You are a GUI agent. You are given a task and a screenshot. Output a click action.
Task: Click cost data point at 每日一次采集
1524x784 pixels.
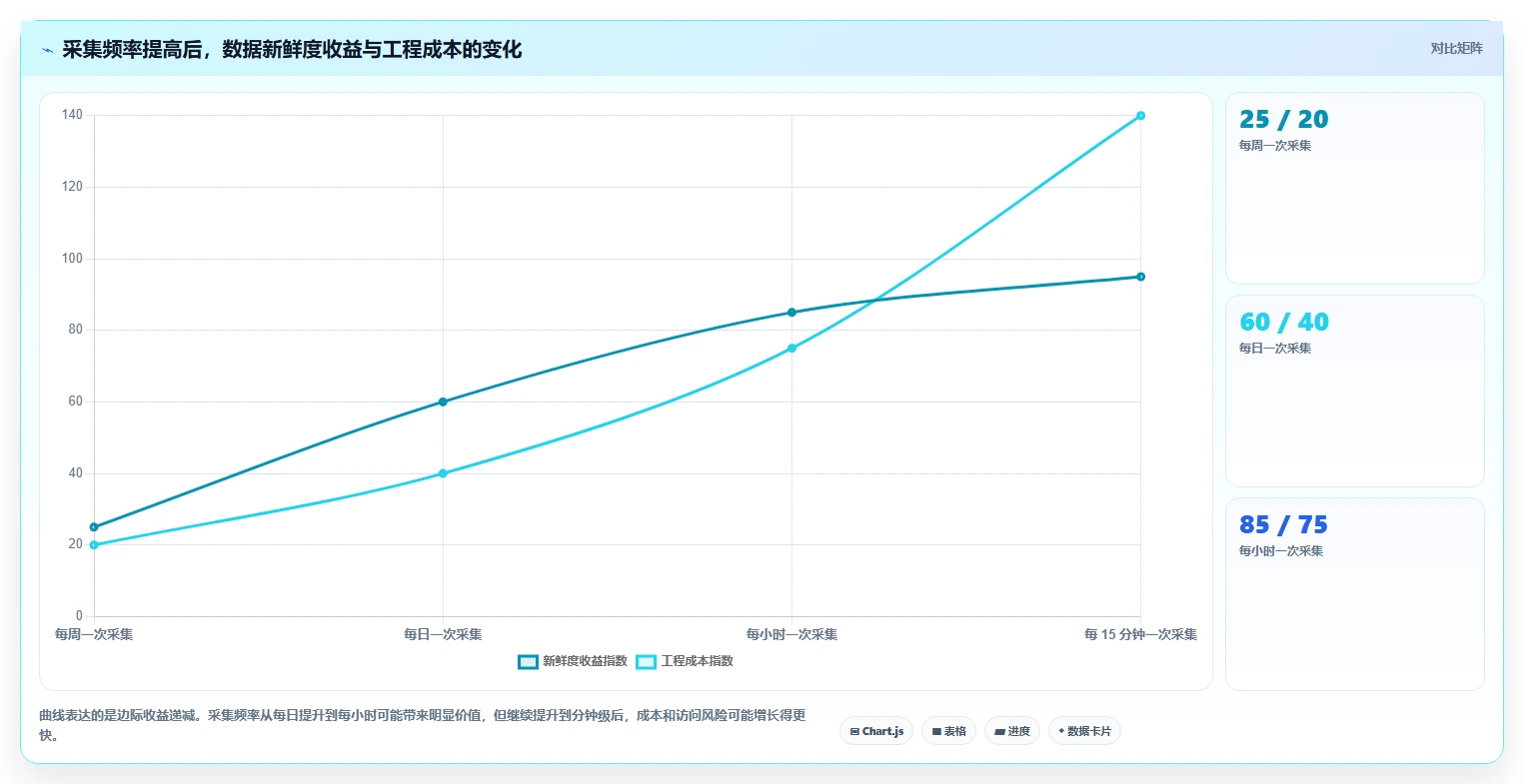point(443,473)
